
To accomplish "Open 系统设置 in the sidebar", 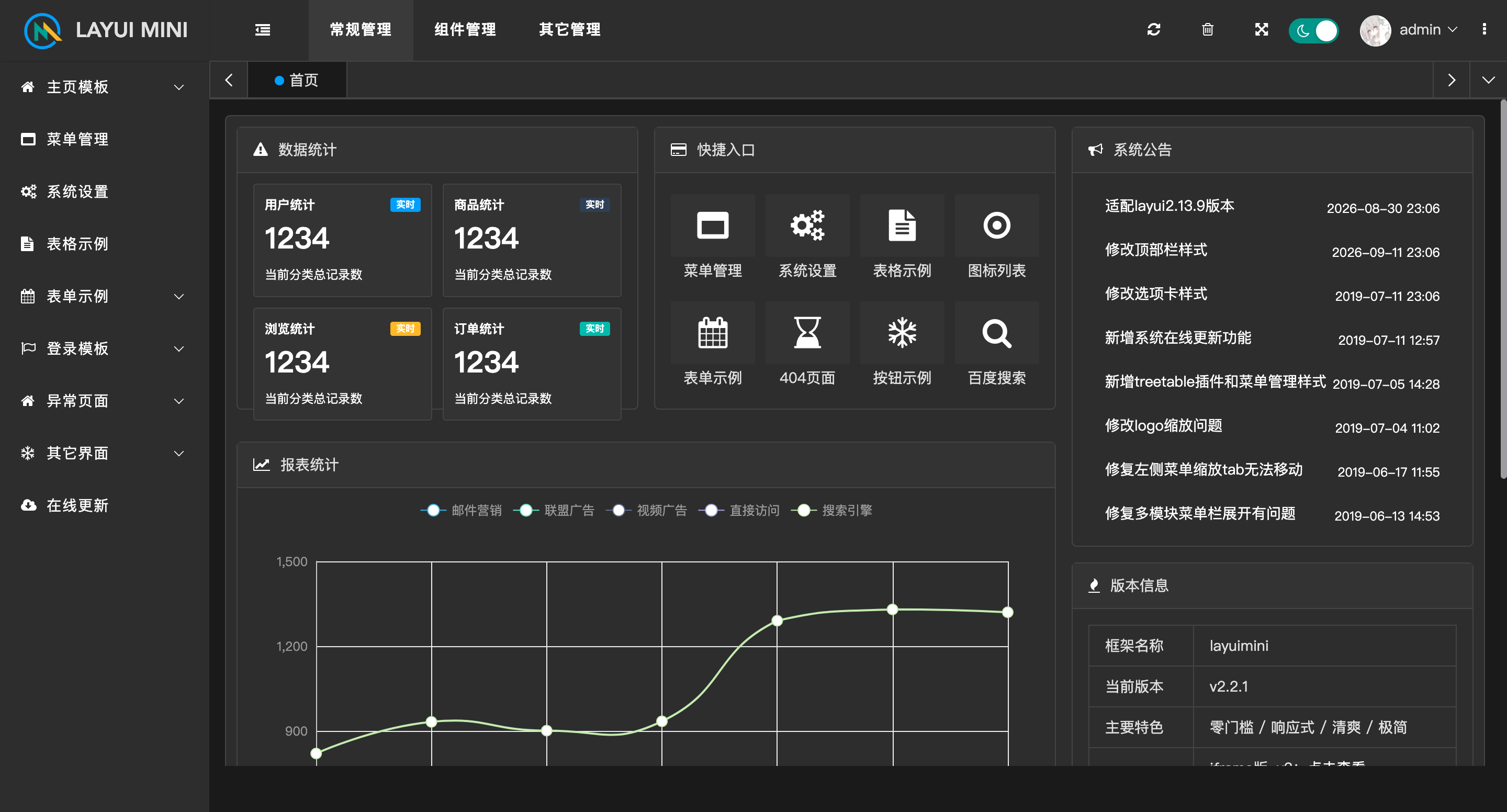I will 104,192.
